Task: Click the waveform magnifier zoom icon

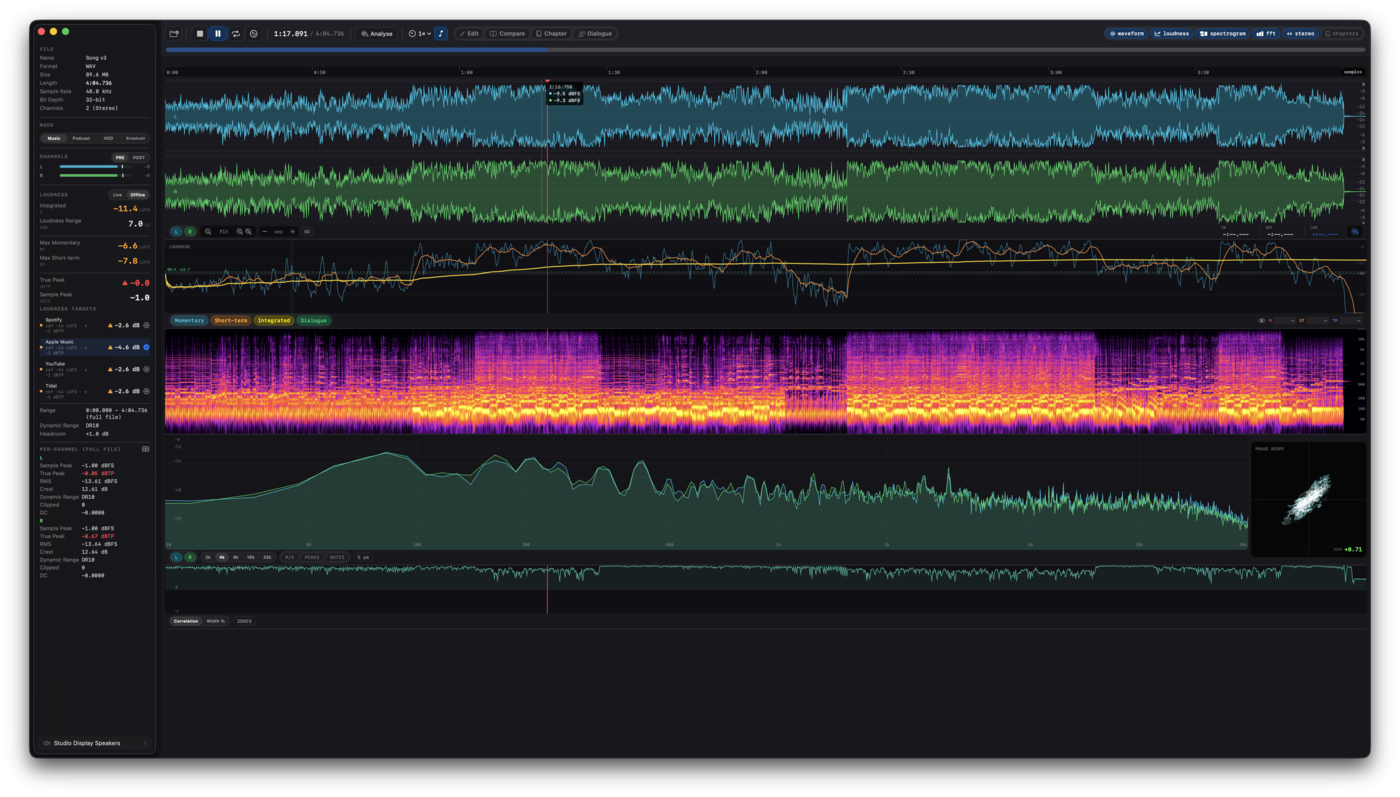Action: pyautogui.click(x=208, y=231)
